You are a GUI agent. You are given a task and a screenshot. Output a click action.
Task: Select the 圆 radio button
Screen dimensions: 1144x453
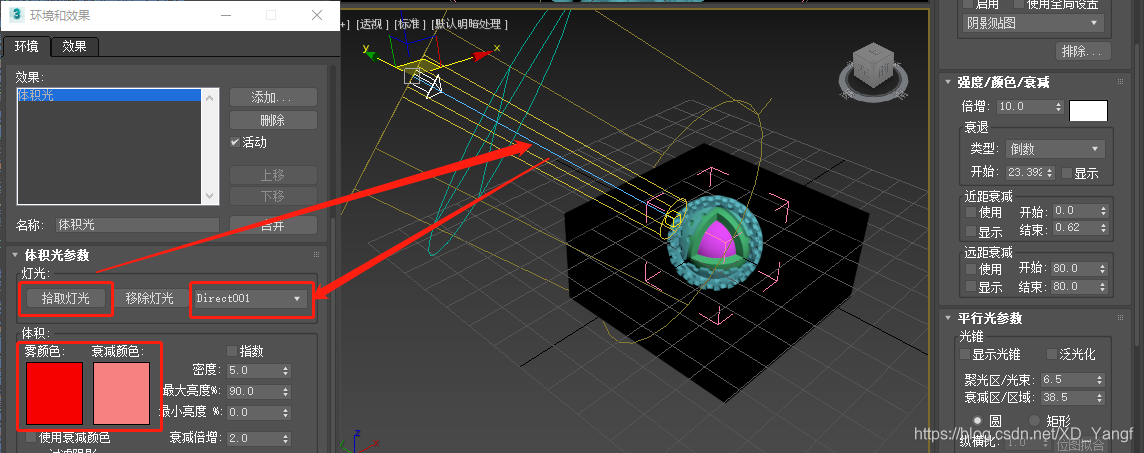[977, 420]
